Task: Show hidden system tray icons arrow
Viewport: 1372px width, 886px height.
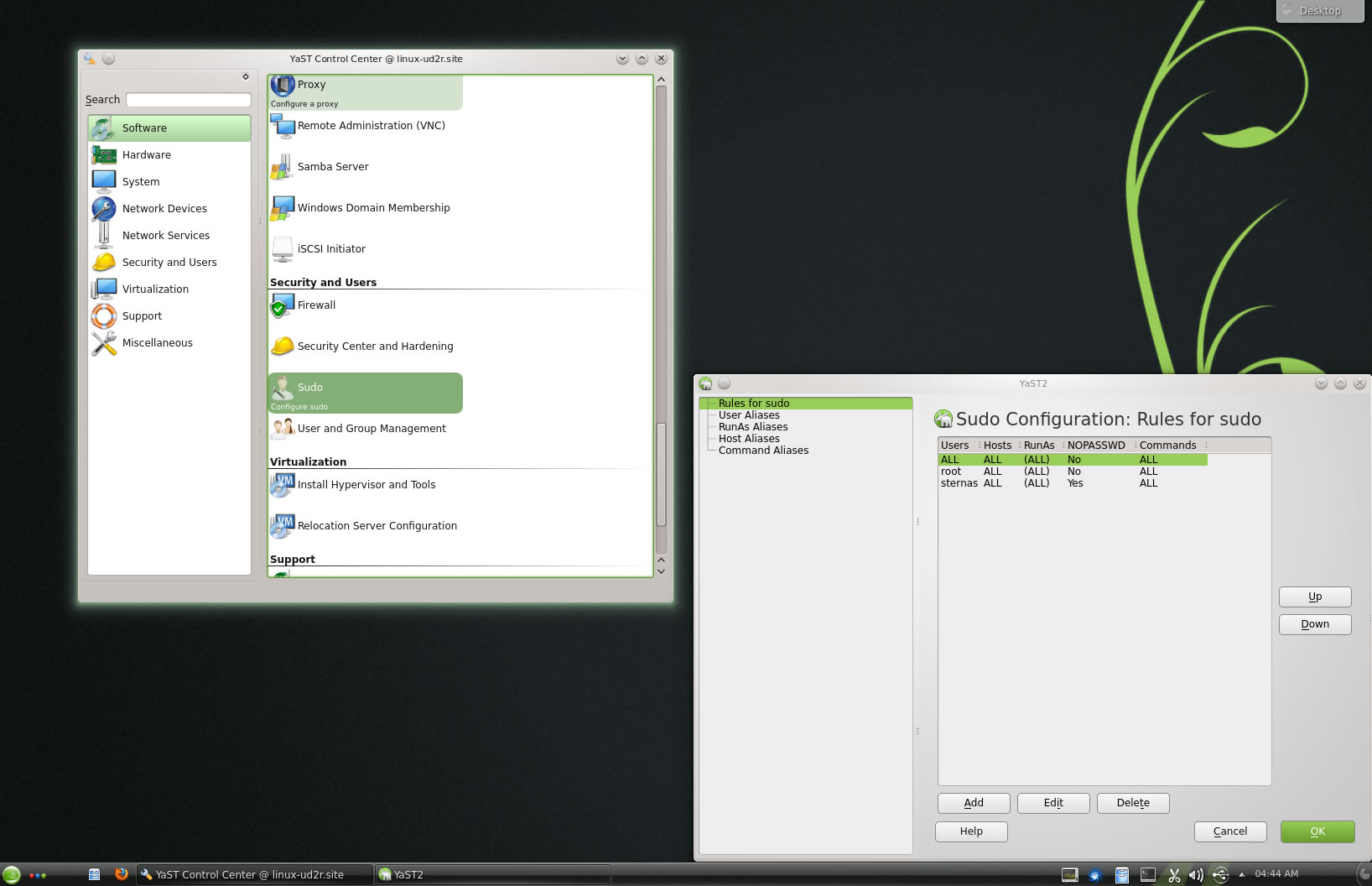Action: (x=1241, y=874)
